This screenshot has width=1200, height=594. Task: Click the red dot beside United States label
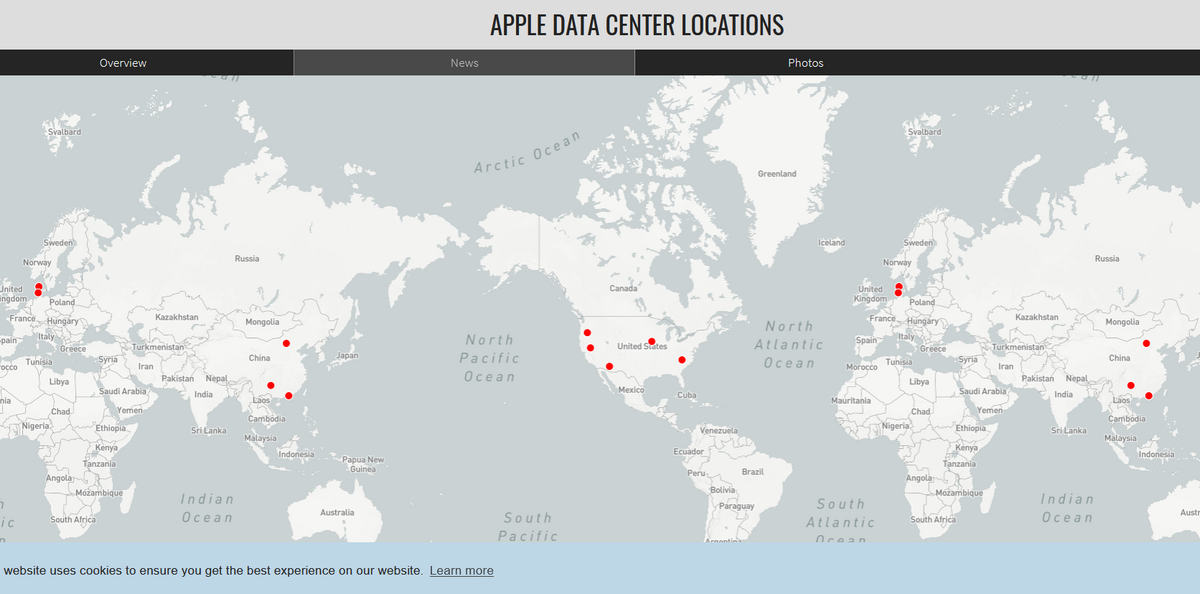pos(651,341)
